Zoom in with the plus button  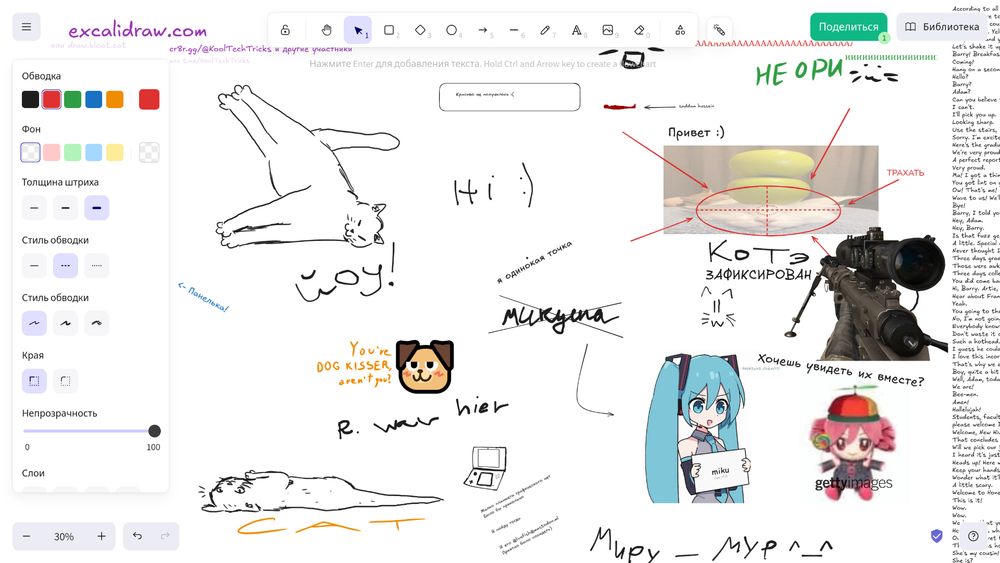pyautogui.click(x=101, y=536)
